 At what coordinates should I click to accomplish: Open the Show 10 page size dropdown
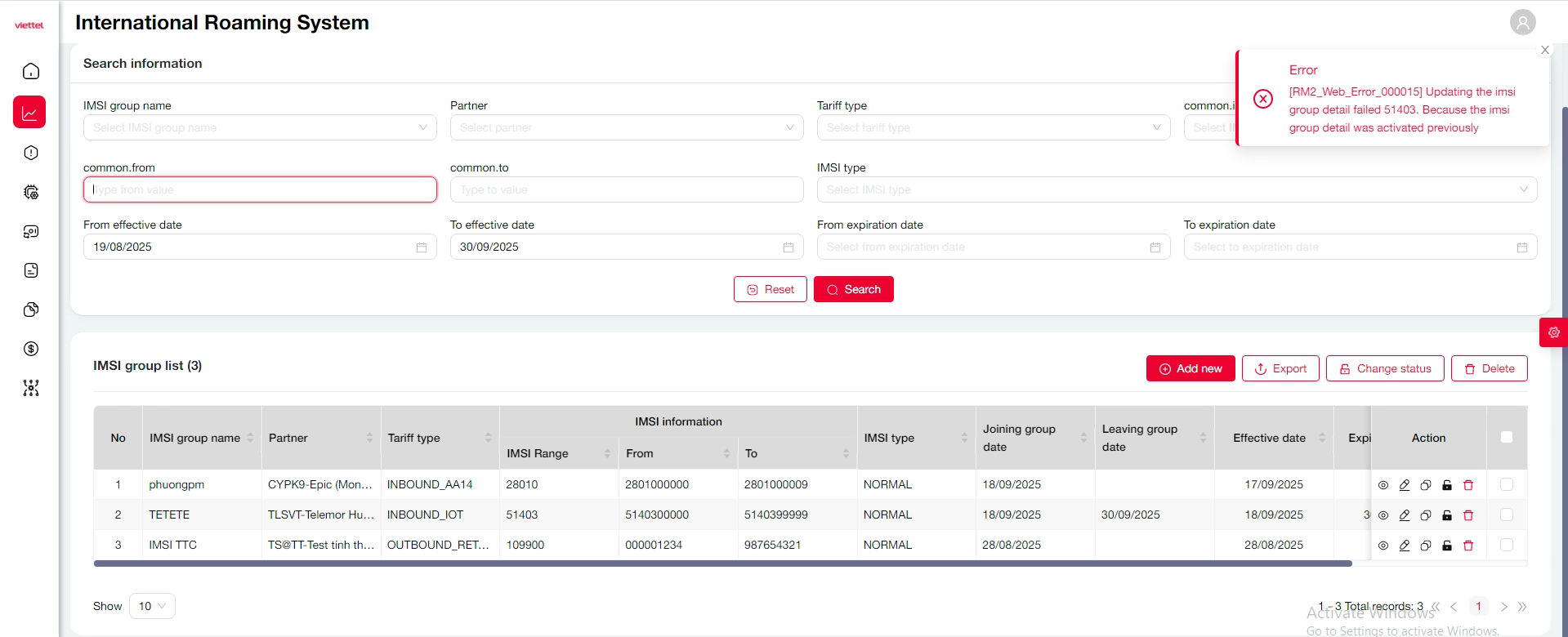[x=152, y=606]
